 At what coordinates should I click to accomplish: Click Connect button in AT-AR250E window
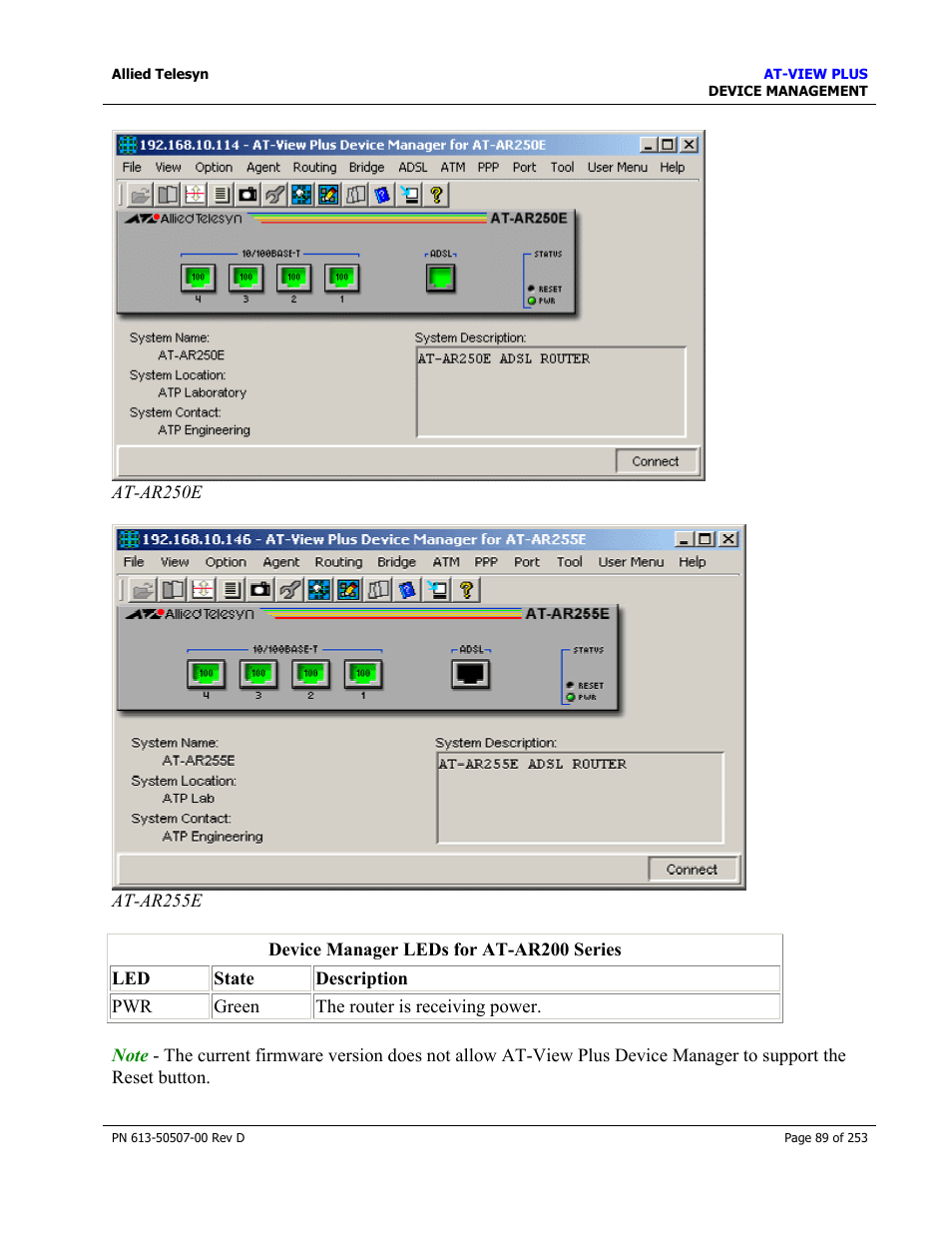click(656, 461)
